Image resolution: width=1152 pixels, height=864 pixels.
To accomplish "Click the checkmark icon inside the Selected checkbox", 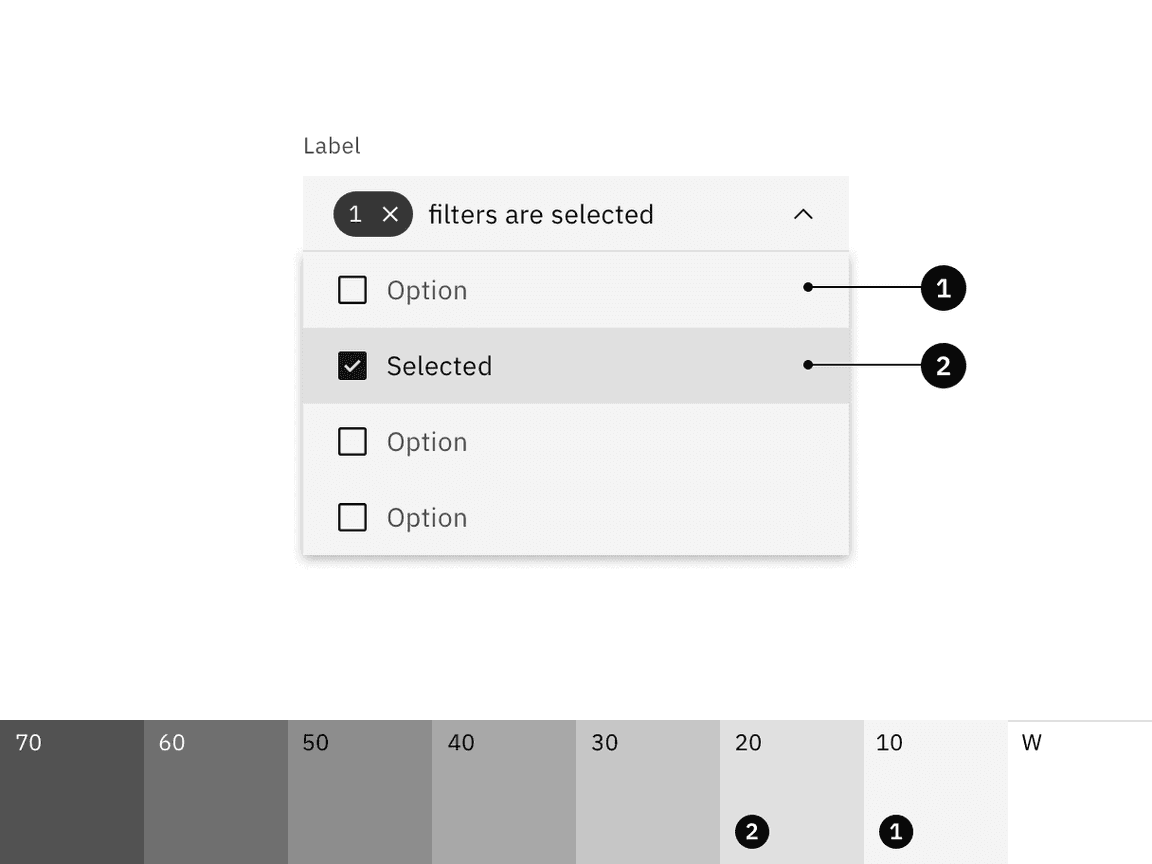I will (x=352, y=366).
